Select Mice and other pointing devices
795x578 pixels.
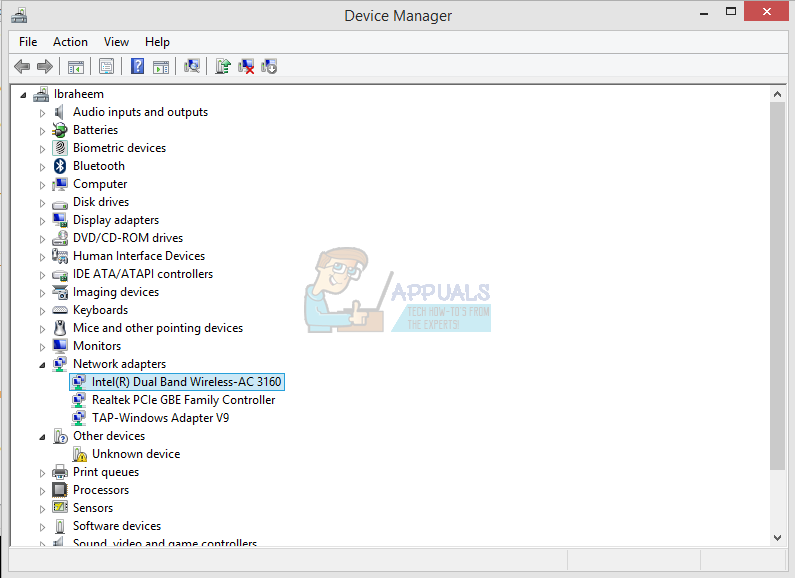[158, 328]
